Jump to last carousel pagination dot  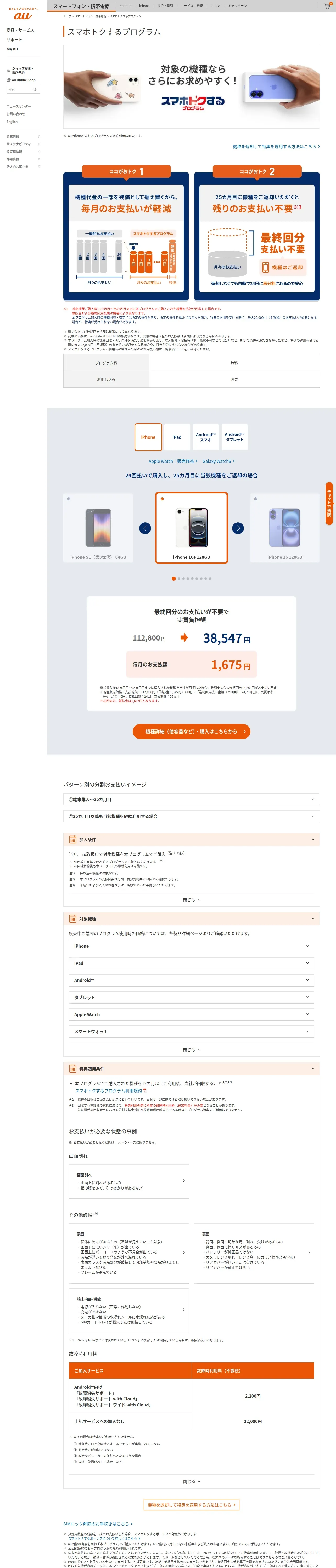(210, 578)
